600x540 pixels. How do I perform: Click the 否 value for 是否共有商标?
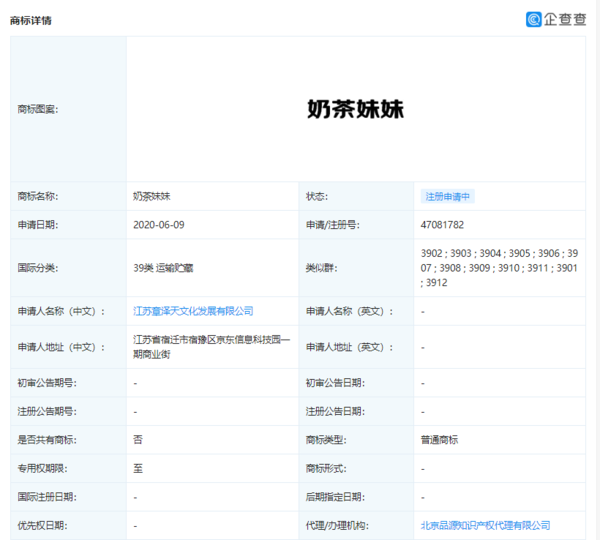pyautogui.click(x=137, y=440)
